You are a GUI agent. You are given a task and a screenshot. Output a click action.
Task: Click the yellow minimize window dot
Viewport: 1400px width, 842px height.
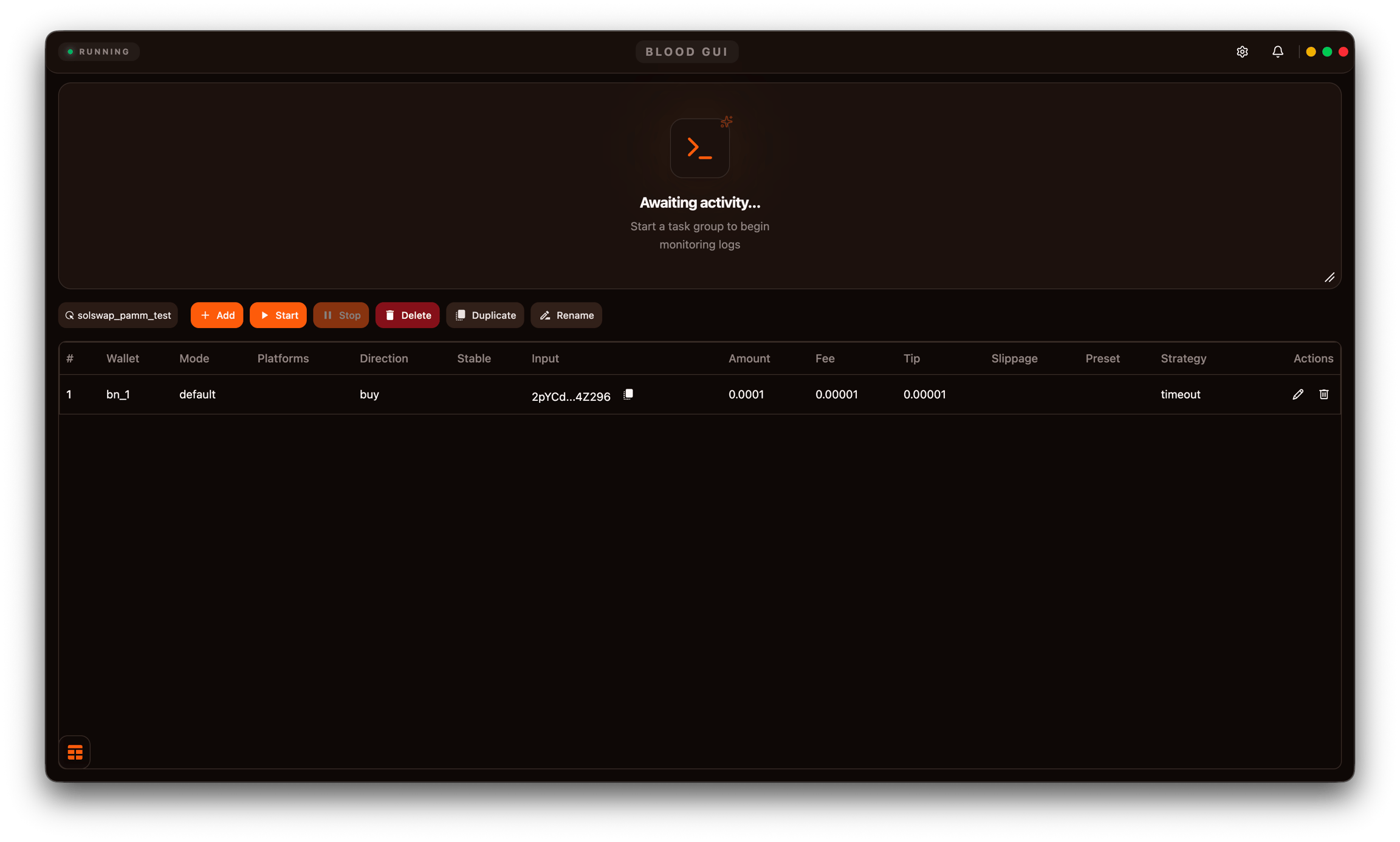click(x=1311, y=52)
